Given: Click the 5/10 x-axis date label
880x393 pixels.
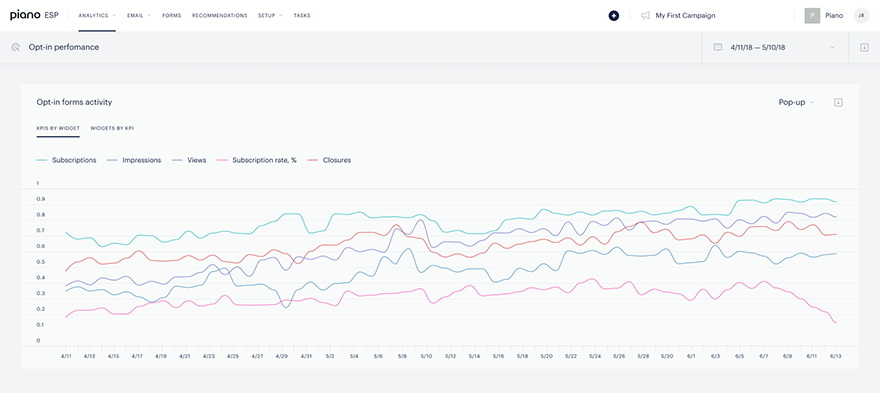Looking at the screenshot, I should [x=427, y=356].
